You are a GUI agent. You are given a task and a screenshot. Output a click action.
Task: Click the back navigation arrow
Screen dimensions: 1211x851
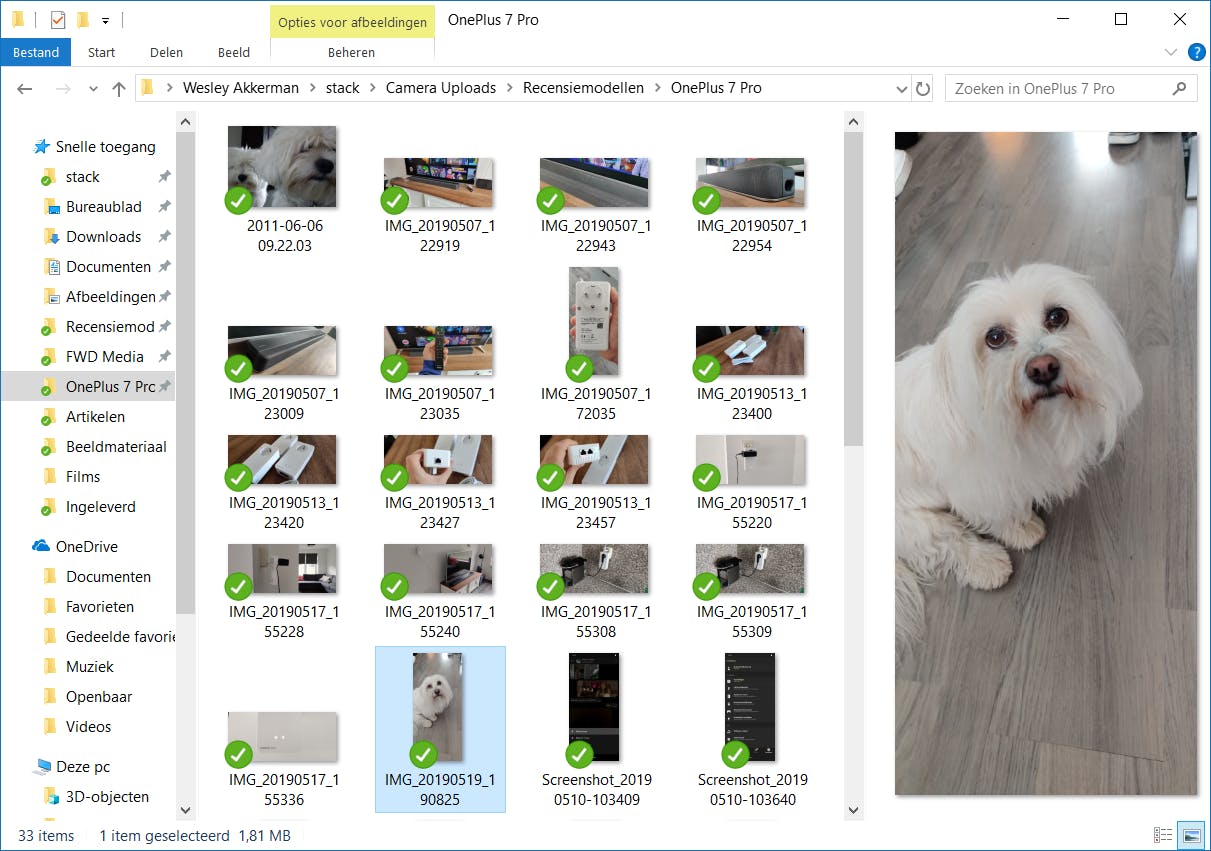(24, 88)
